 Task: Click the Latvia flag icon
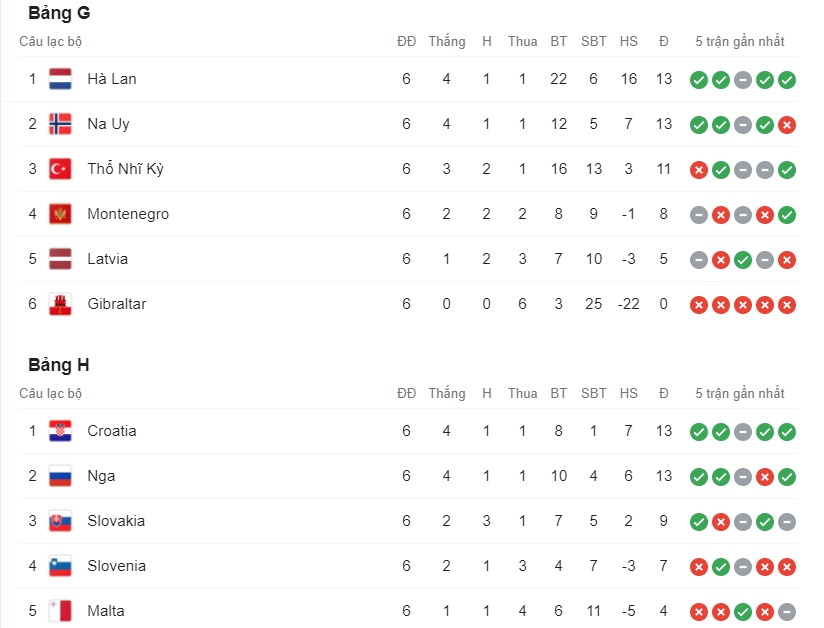point(60,259)
